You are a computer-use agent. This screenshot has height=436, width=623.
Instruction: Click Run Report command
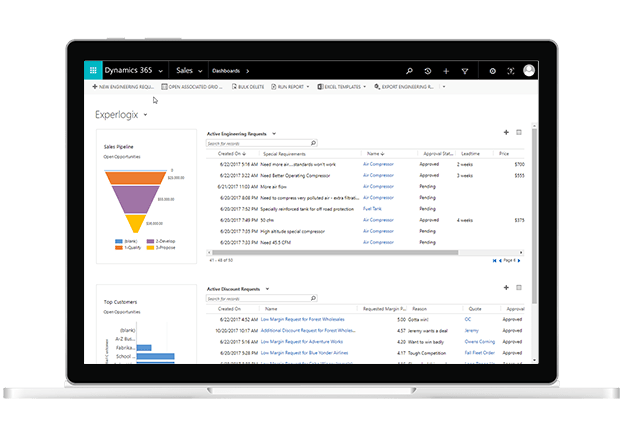click(x=290, y=87)
